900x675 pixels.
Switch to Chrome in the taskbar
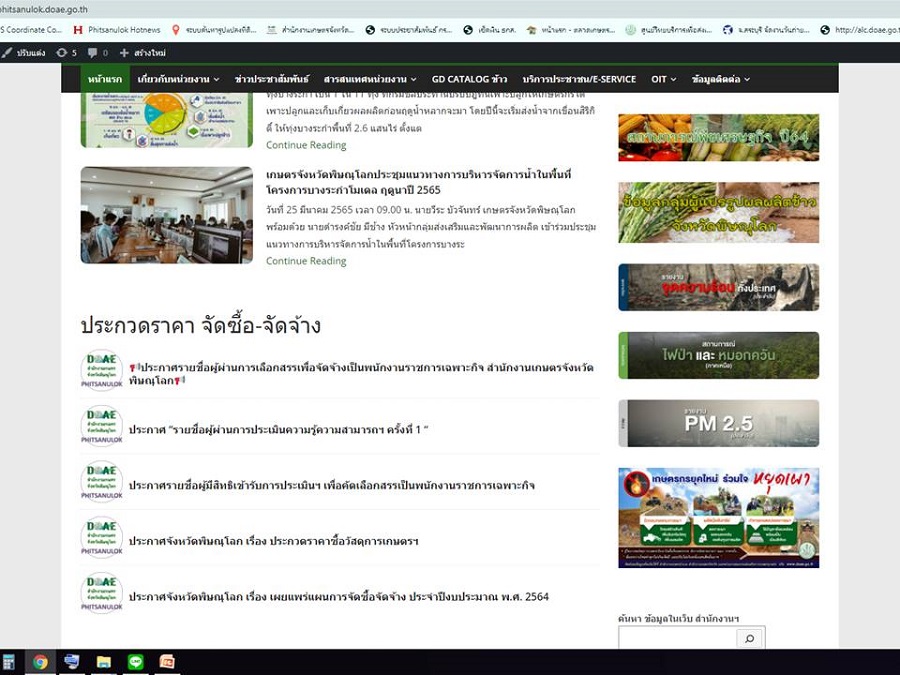(40, 662)
